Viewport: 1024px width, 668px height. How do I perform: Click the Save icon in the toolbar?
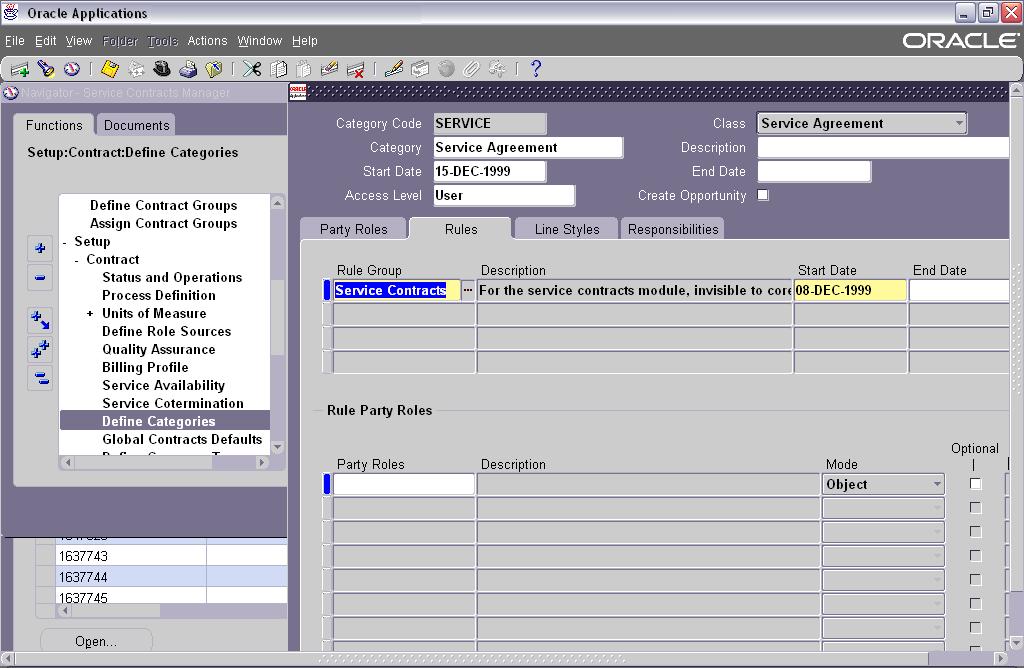107,69
